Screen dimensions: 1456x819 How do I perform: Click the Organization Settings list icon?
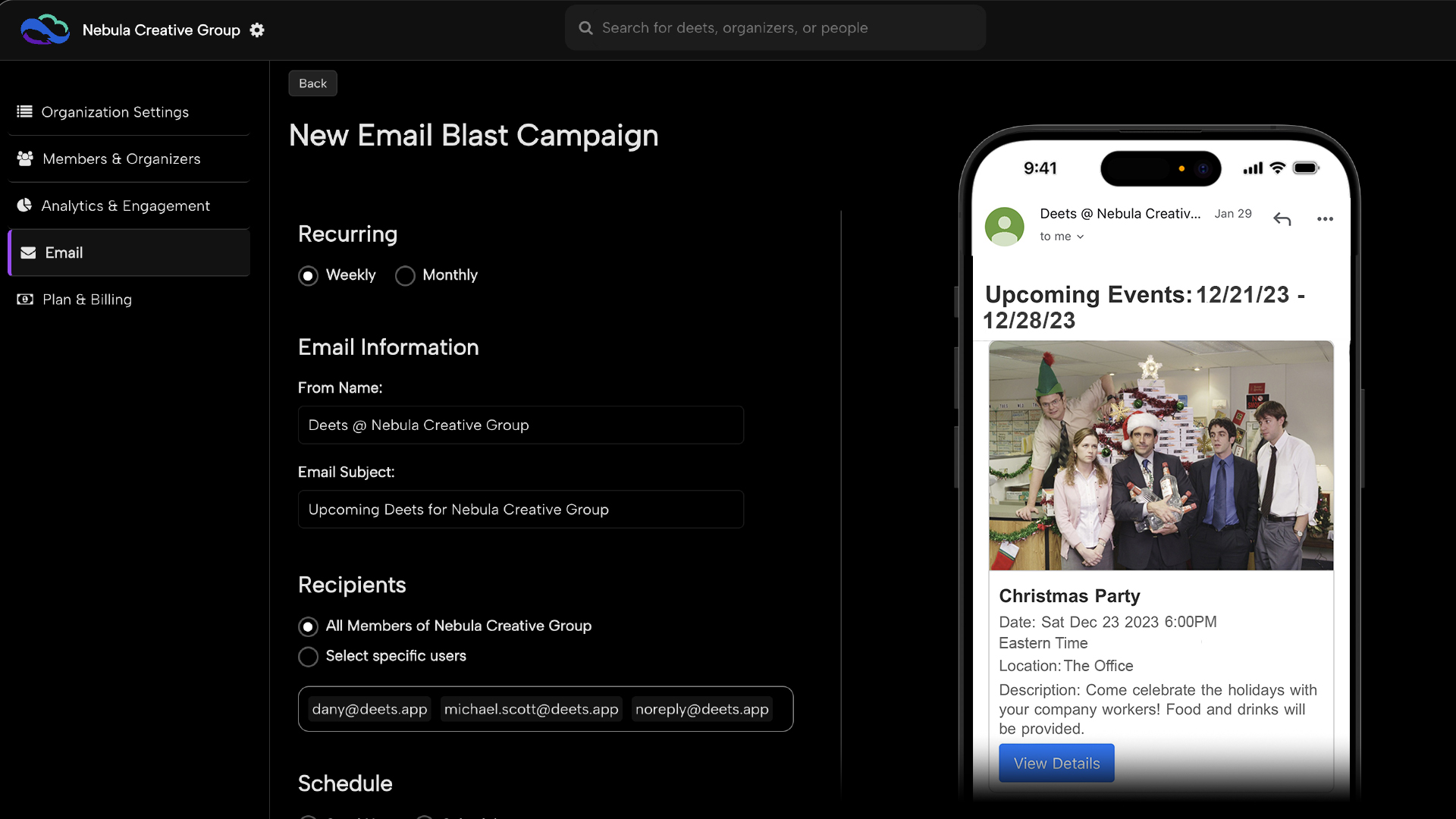[24, 111]
